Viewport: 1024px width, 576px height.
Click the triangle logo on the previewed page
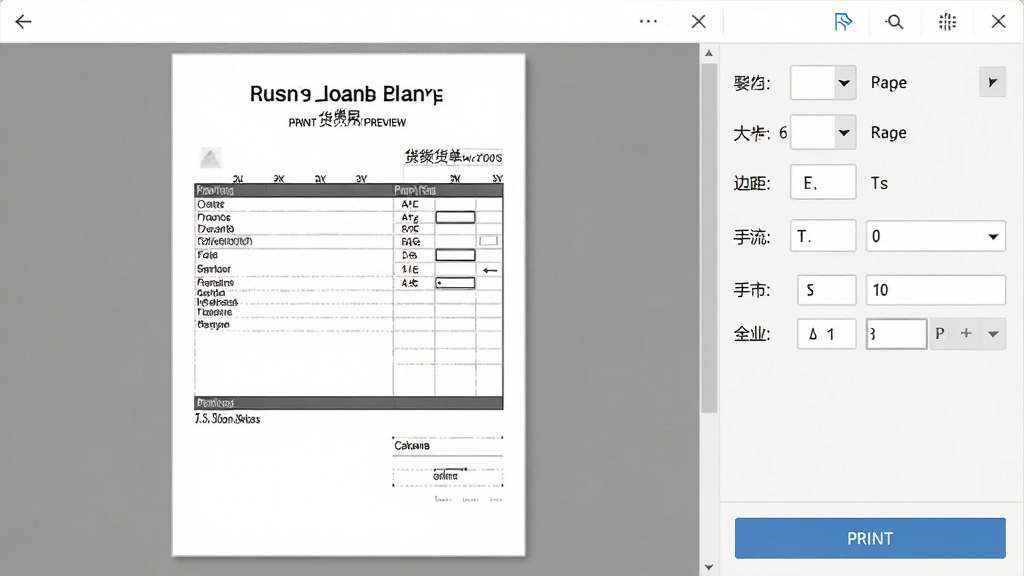210,158
